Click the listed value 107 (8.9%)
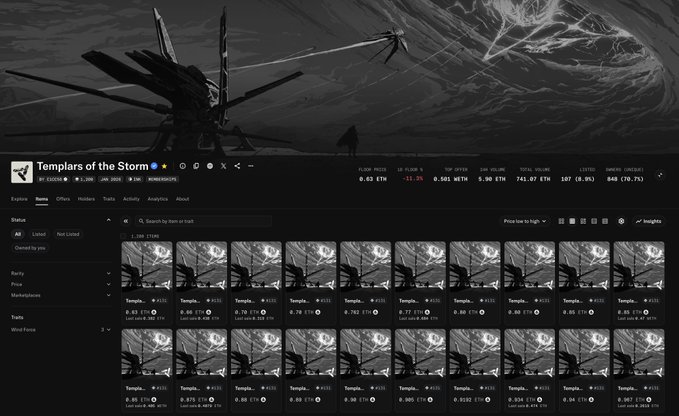679x416 pixels. coord(578,179)
